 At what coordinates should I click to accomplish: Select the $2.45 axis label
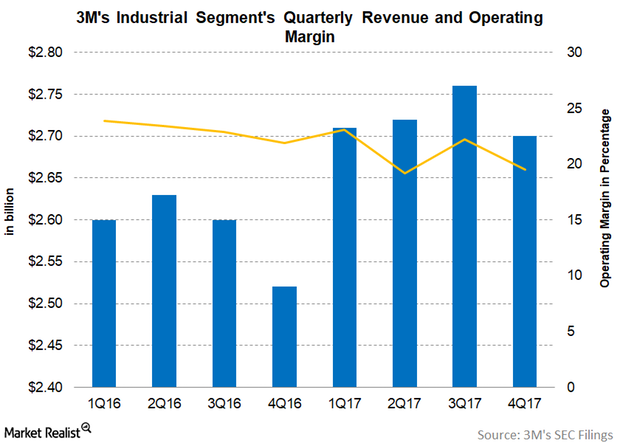(45, 345)
